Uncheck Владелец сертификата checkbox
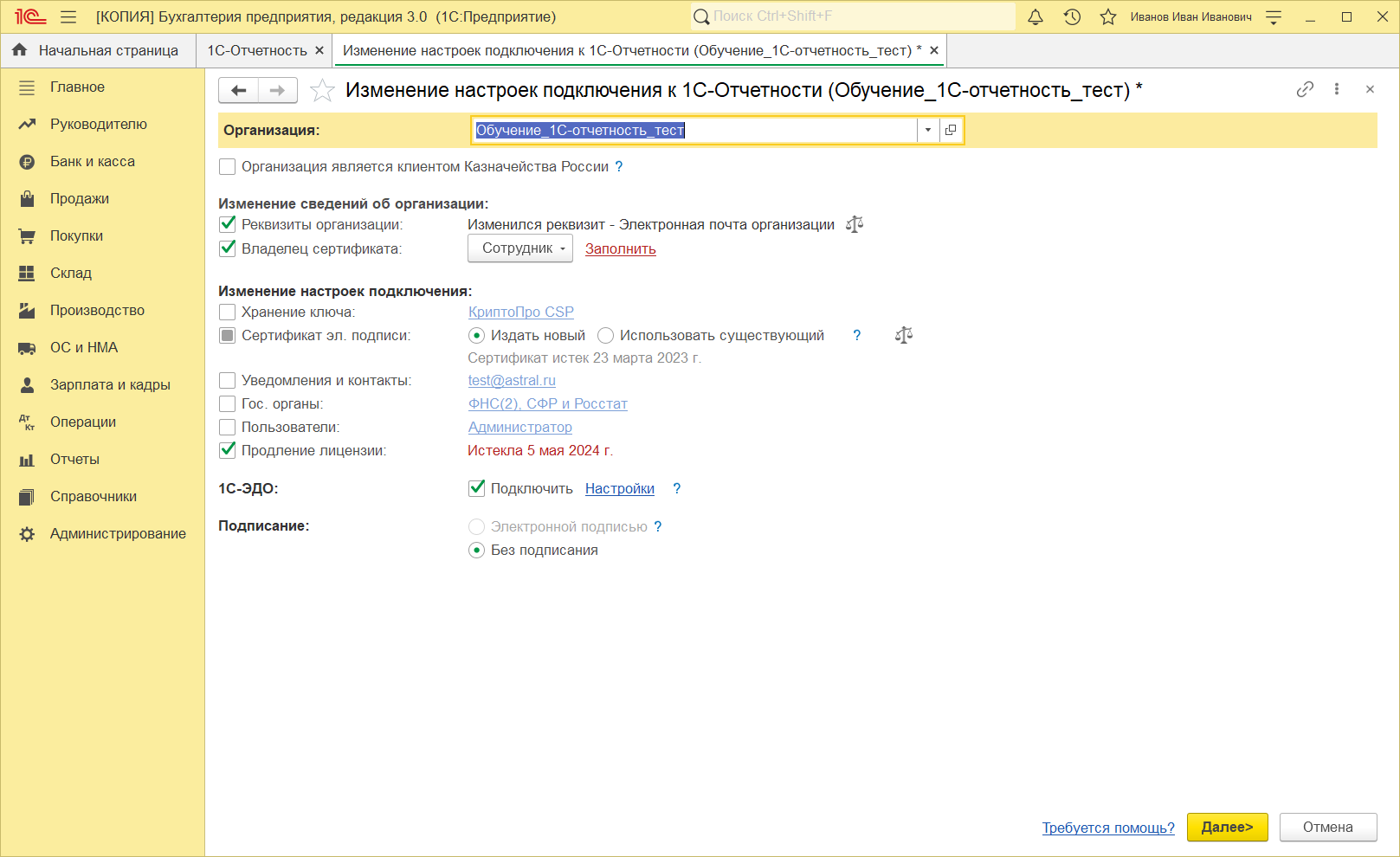Screen dimensions: 1400x857 pos(228,248)
